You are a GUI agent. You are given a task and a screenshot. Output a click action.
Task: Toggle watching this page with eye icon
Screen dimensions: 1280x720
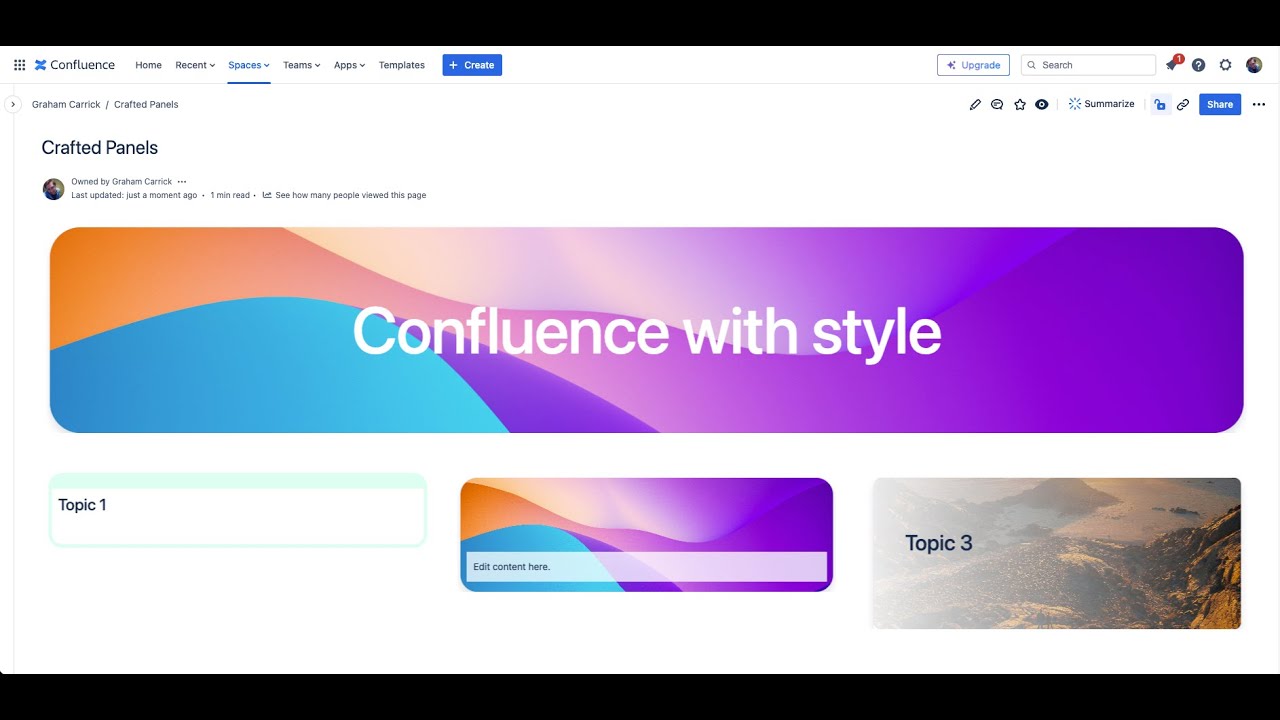point(1042,104)
